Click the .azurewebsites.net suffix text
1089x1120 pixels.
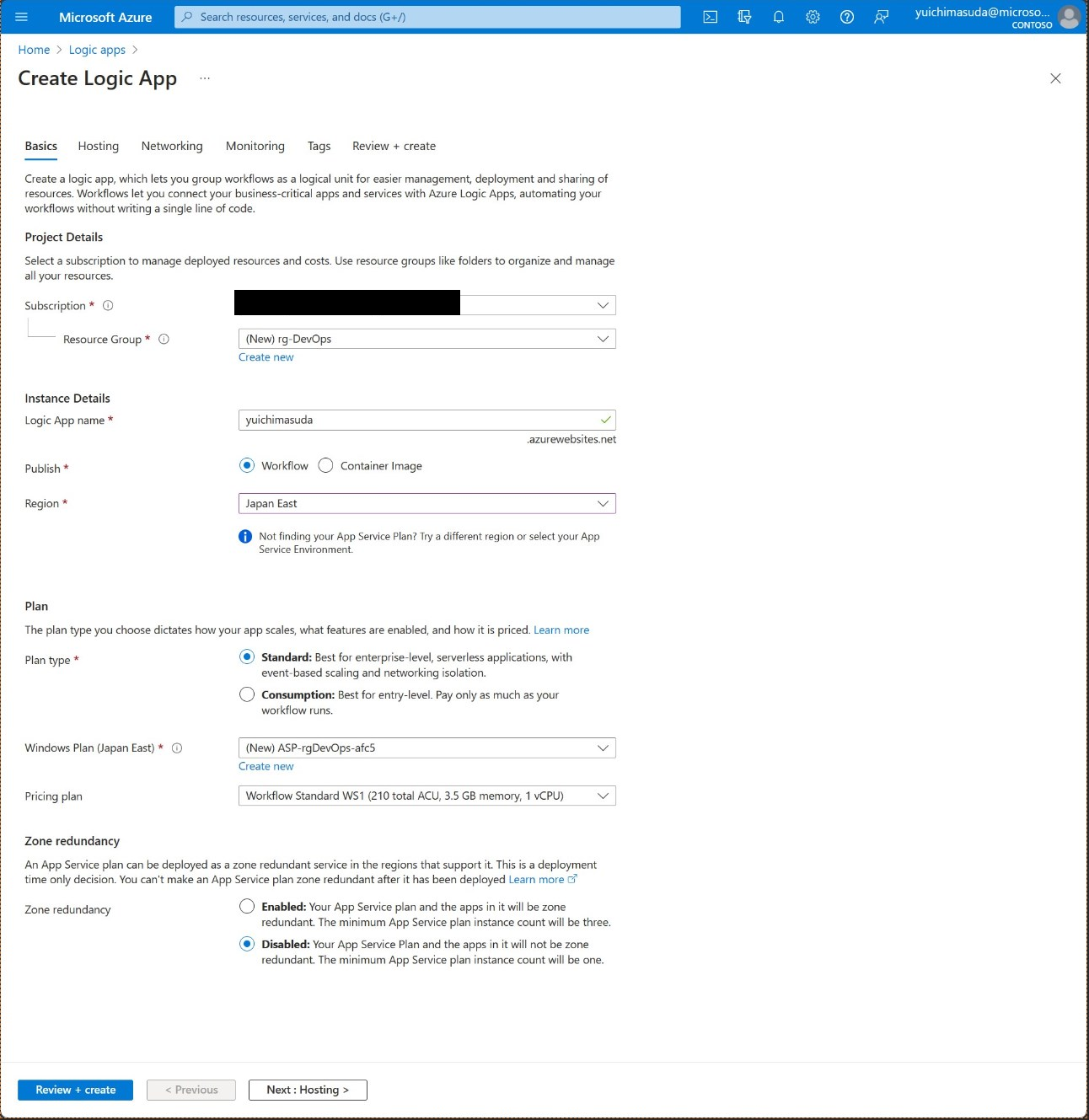click(571, 439)
